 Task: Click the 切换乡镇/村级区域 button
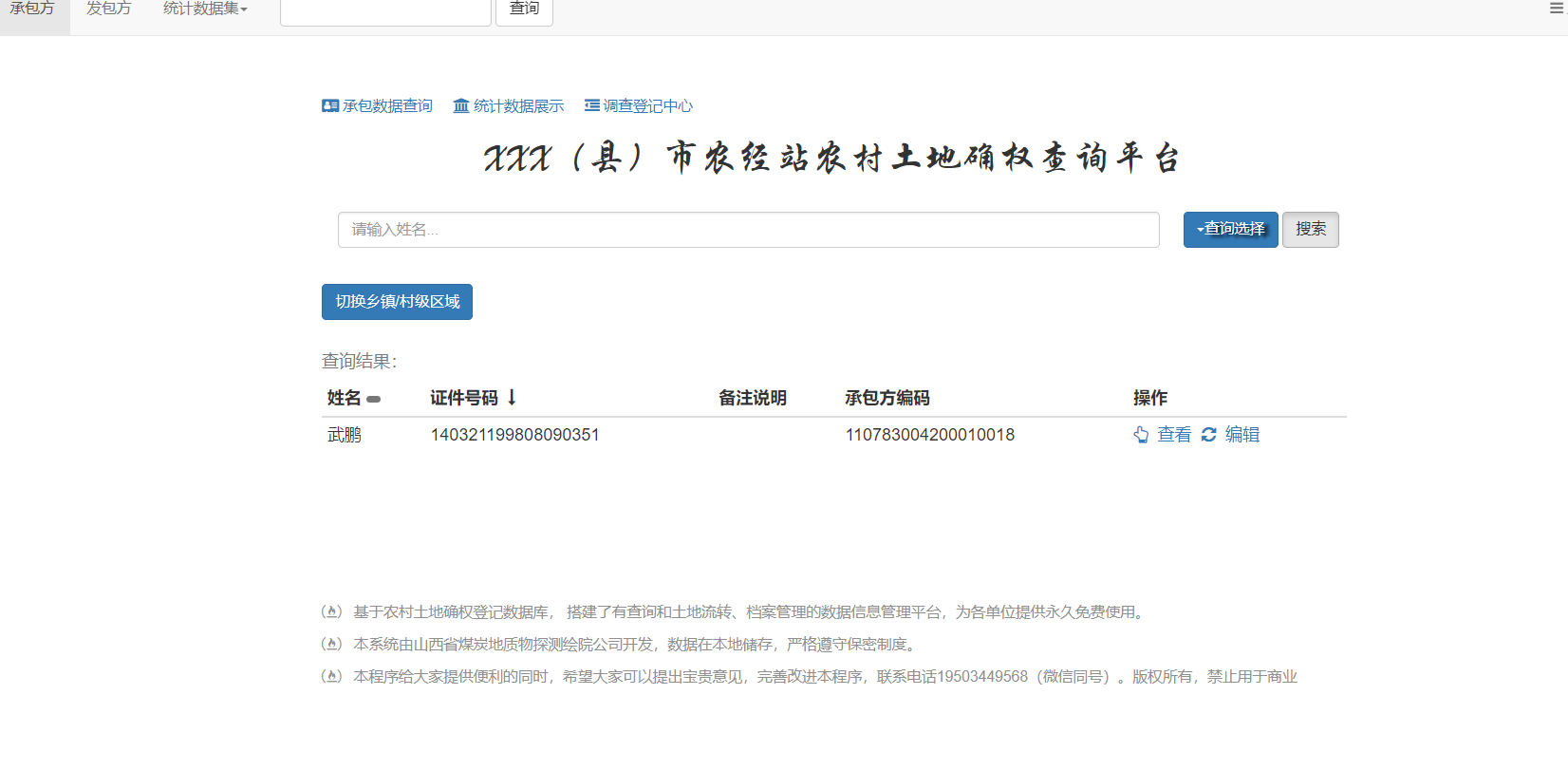tap(397, 302)
